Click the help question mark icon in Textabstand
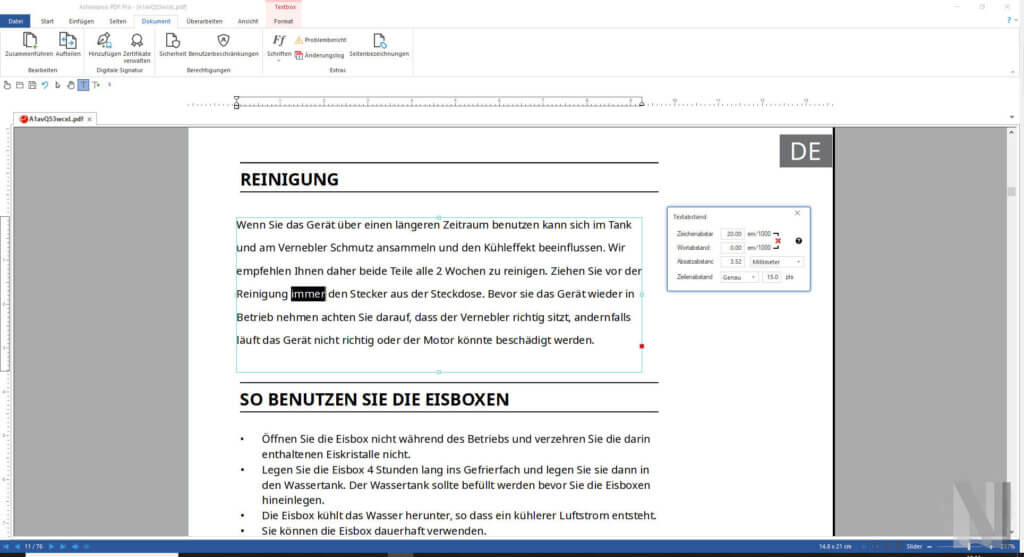Image resolution: width=1024 pixels, height=557 pixels. click(x=799, y=241)
